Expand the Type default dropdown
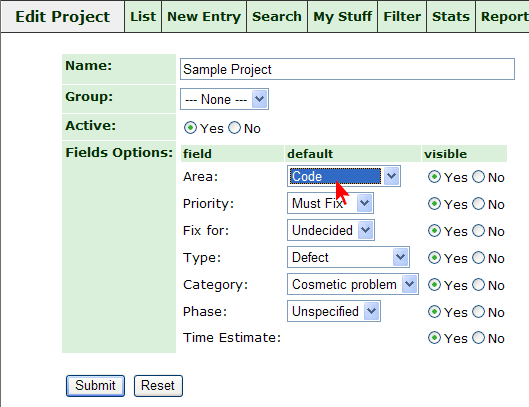This screenshot has width=529, height=407. pos(348,257)
